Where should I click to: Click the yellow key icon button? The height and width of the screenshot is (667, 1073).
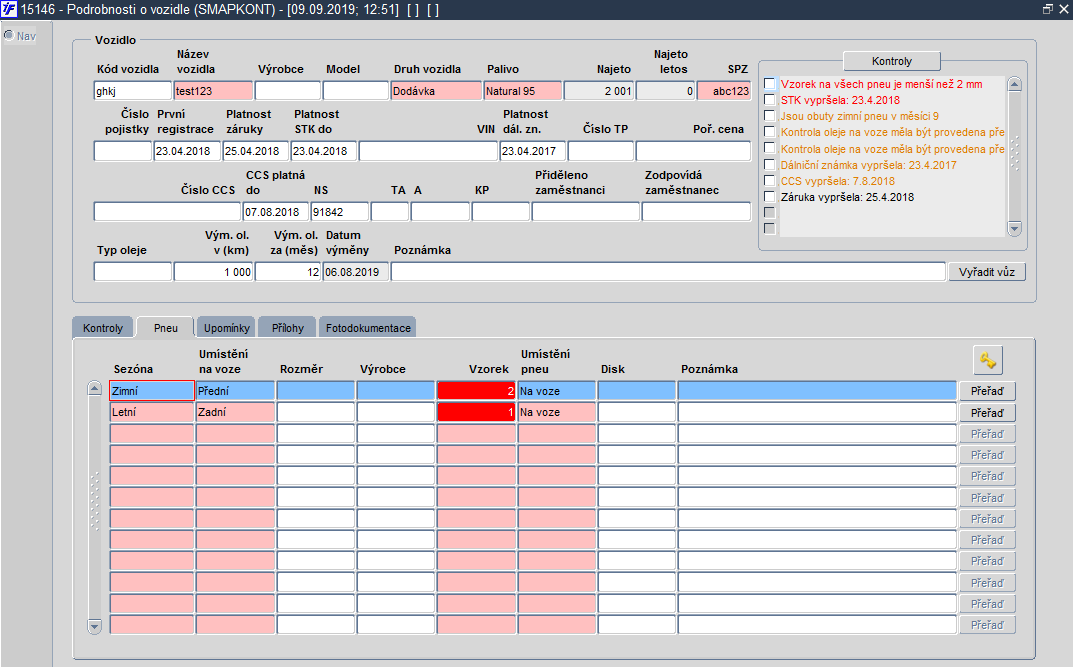[987, 361]
